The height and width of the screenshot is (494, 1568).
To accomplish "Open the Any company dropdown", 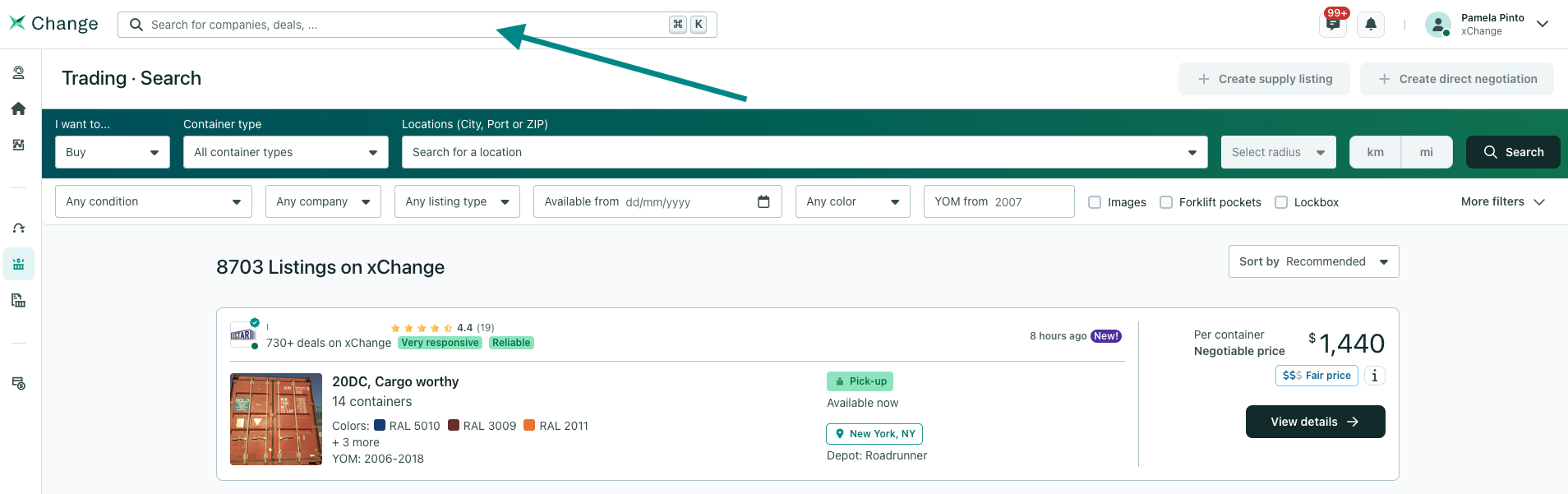I will coord(323,201).
